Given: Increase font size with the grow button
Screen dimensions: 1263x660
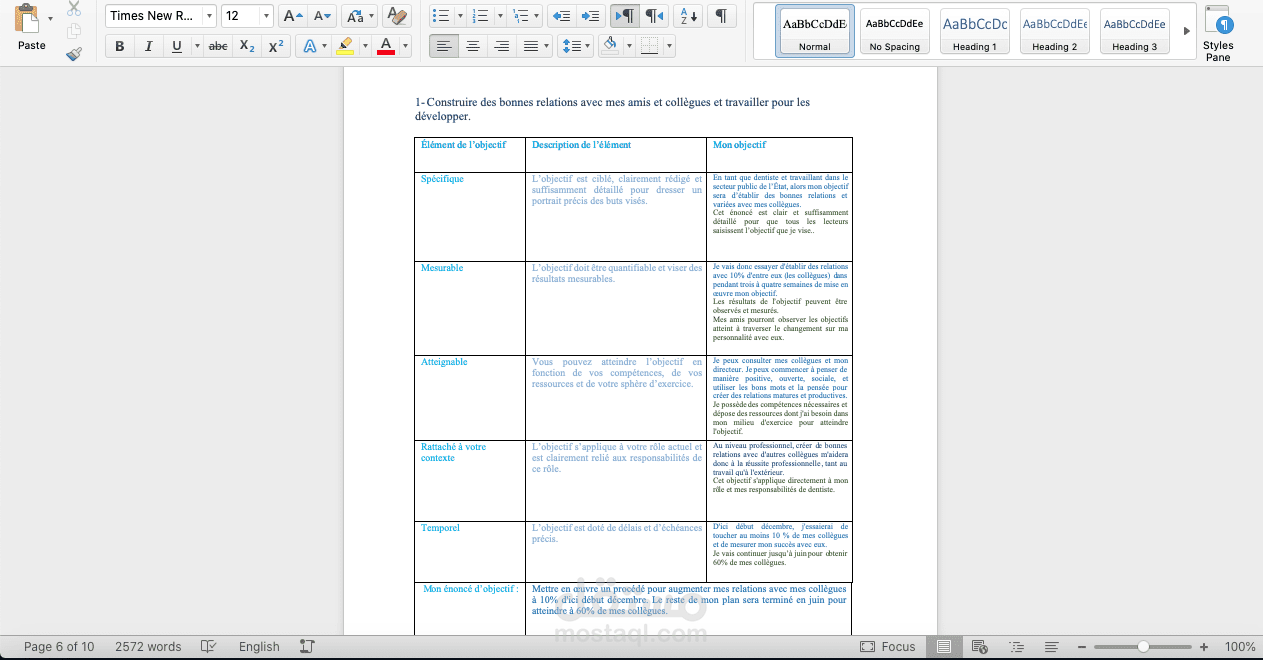Looking at the screenshot, I should pos(292,16).
